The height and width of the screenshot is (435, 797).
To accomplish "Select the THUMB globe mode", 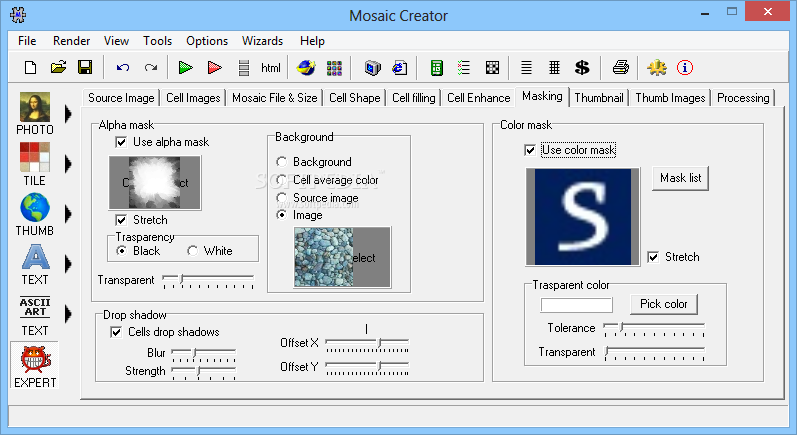I will coord(35,214).
